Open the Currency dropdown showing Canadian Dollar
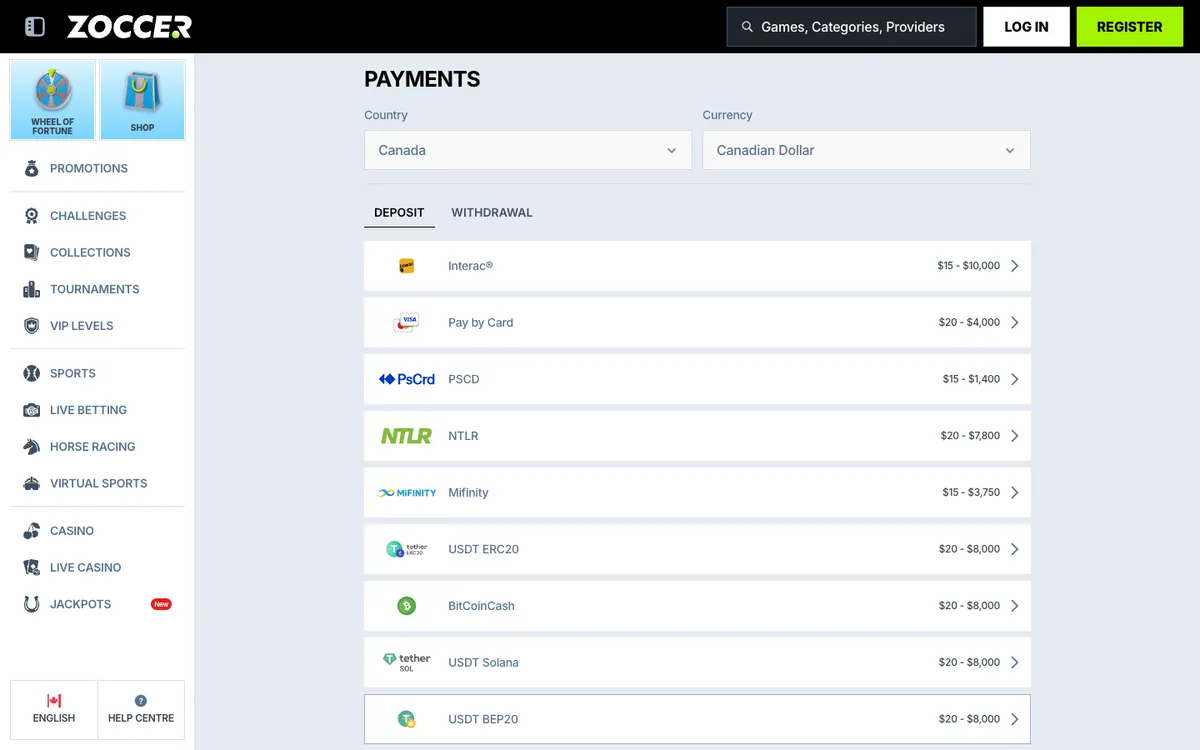The width and height of the screenshot is (1200, 750). pyautogui.click(x=867, y=150)
